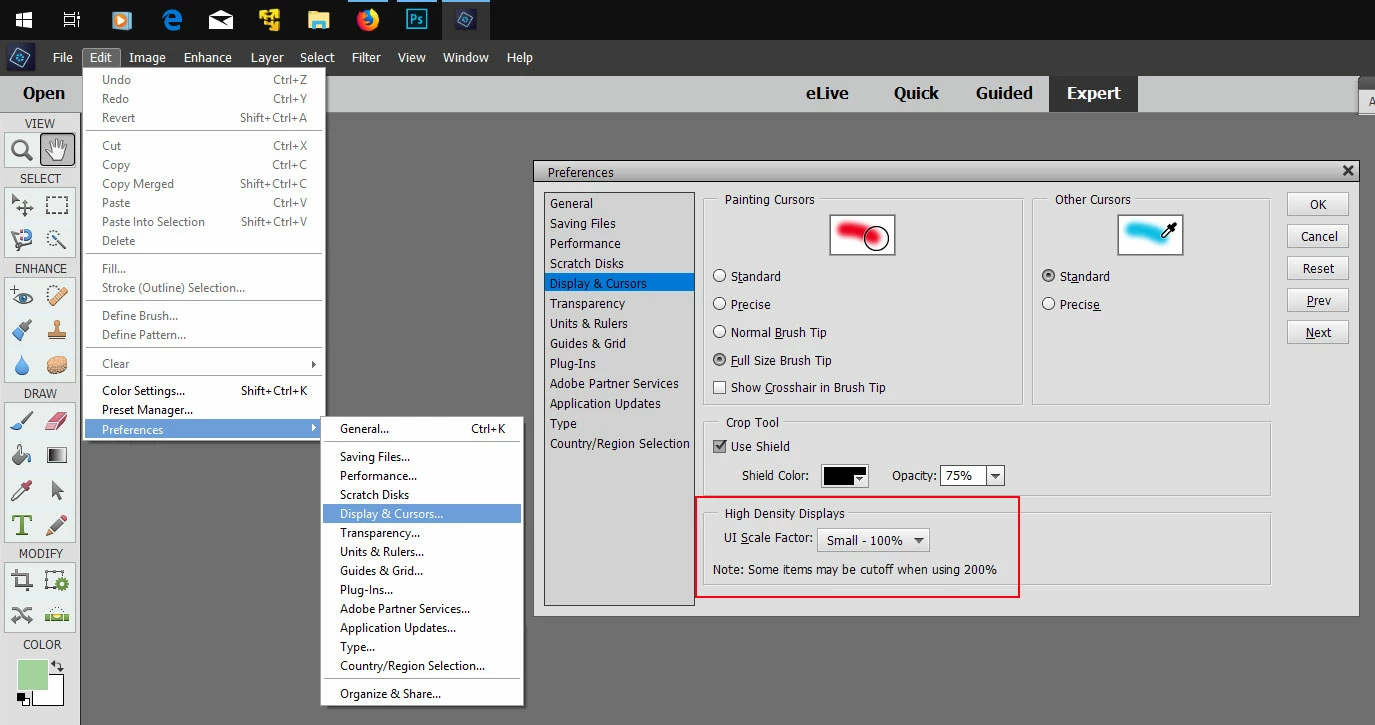The height and width of the screenshot is (725, 1375).
Task: Toggle the Use Shield checkbox
Action: [x=720, y=446]
